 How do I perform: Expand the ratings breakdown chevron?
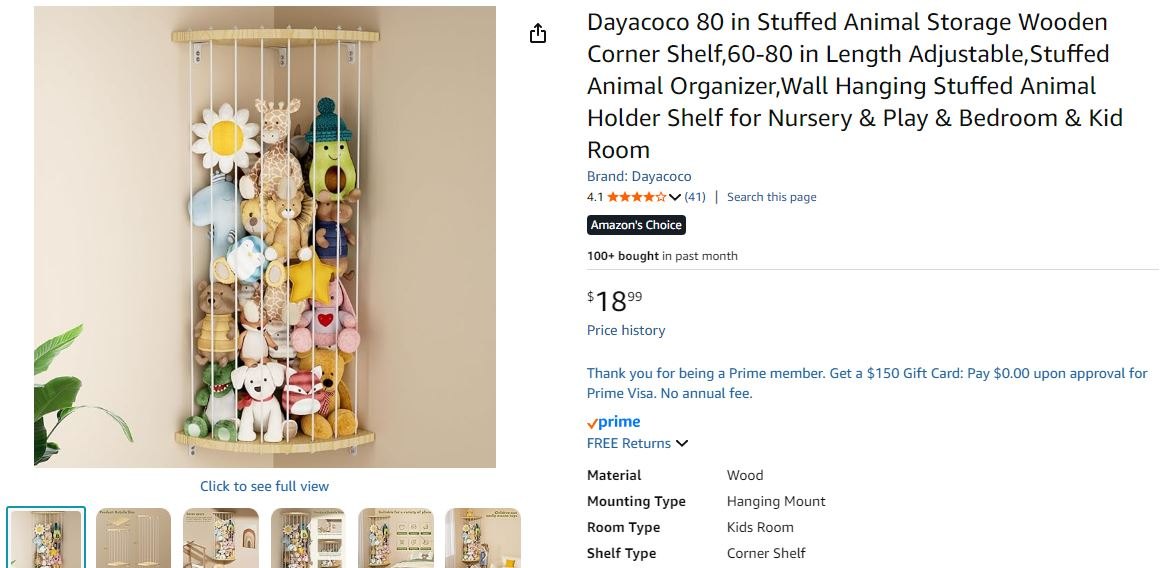[675, 197]
